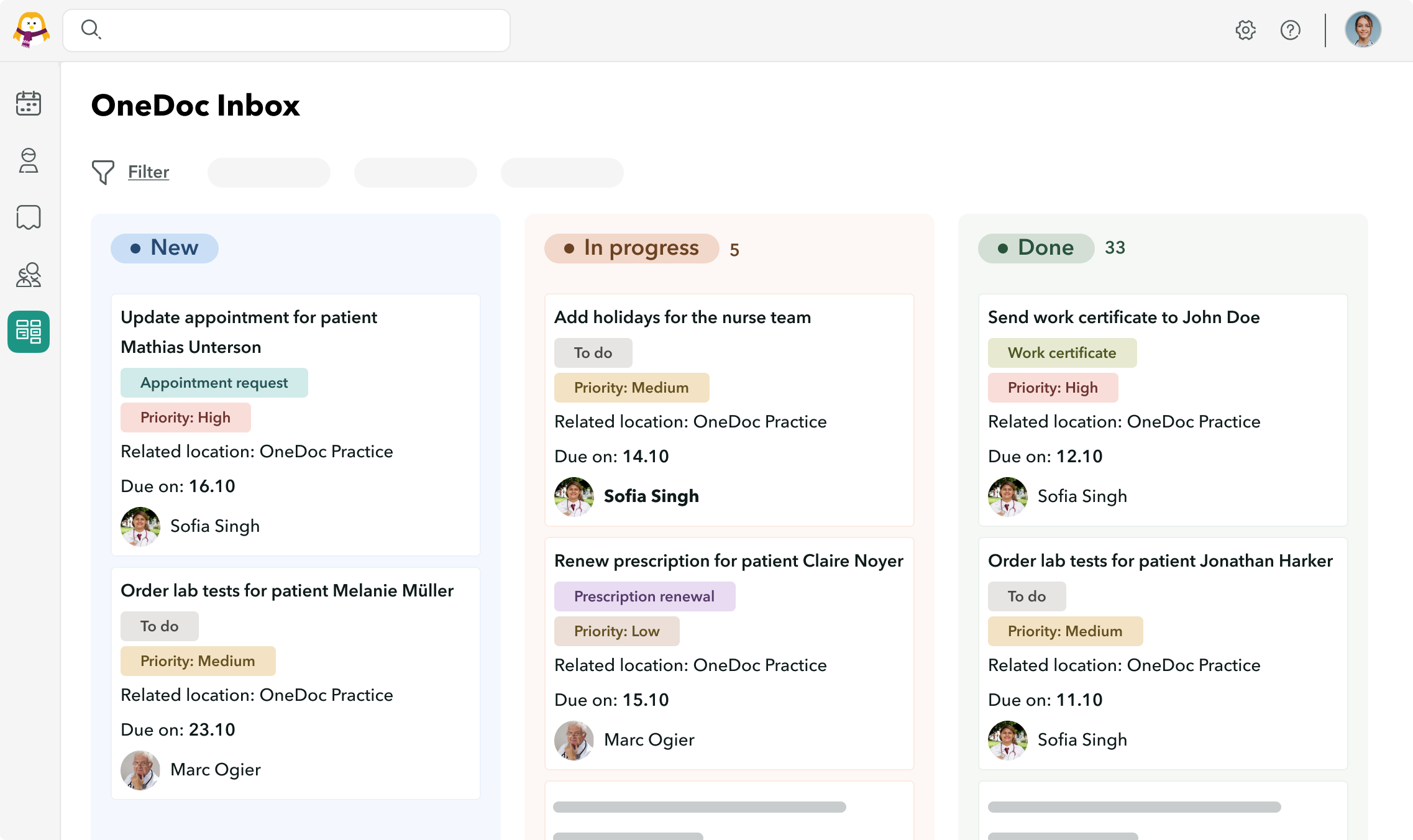Click the New column status badge
This screenshot has width=1413, height=840.
[x=164, y=248]
